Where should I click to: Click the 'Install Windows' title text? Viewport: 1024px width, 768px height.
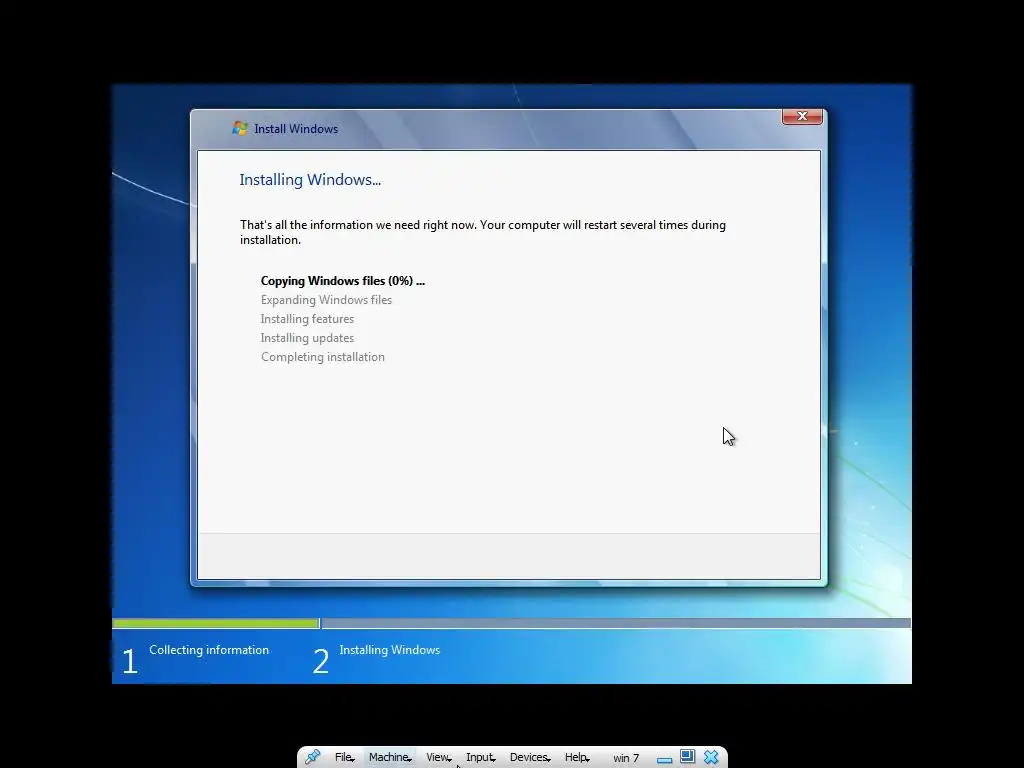coord(296,129)
